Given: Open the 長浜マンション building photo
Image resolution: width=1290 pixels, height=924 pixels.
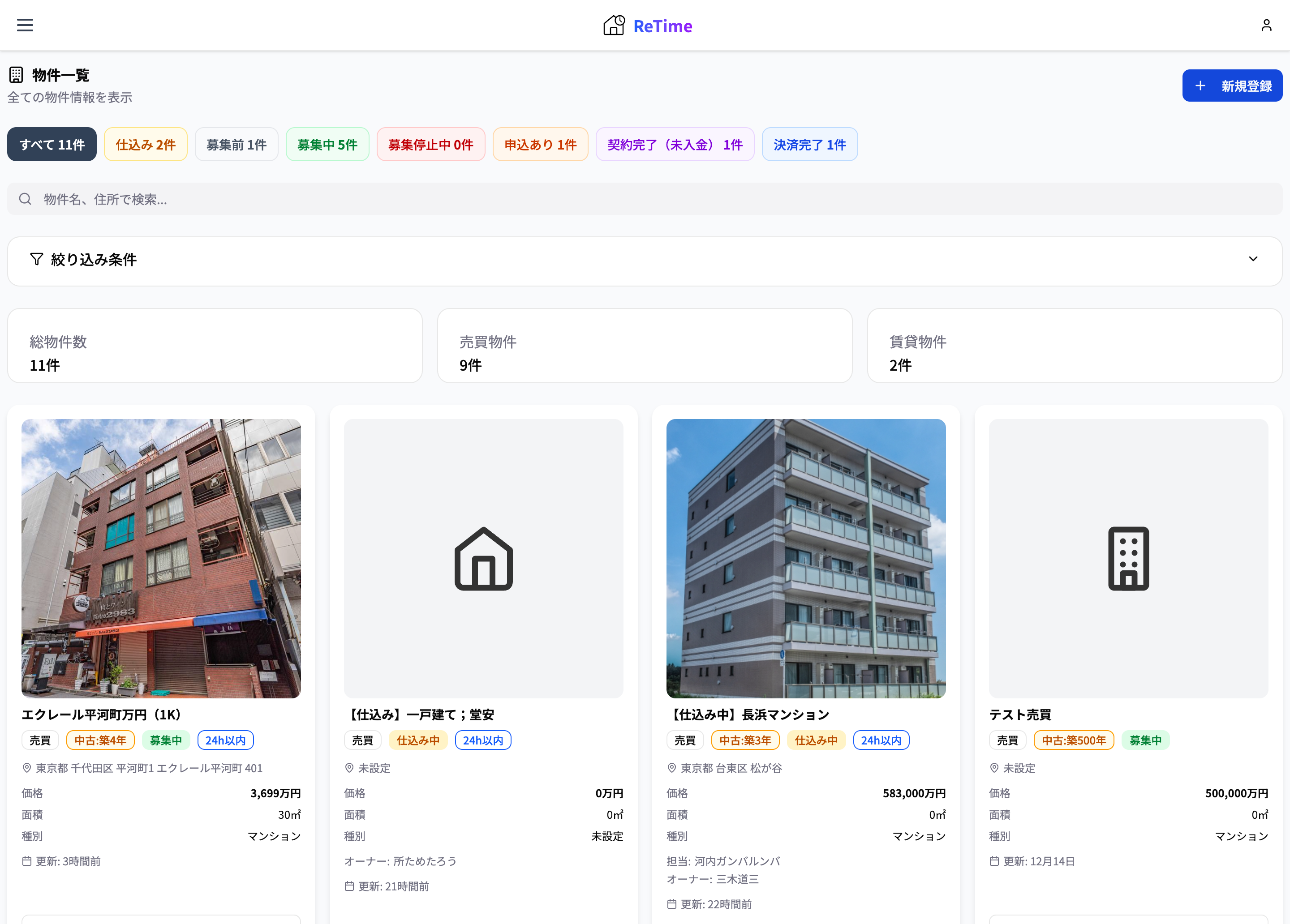Looking at the screenshot, I should point(806,558).
